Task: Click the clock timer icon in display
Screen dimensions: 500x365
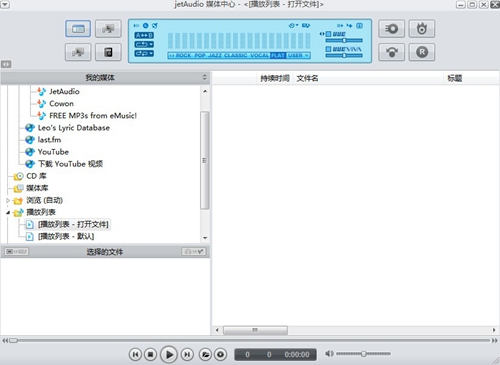Action: coord(145,26)
